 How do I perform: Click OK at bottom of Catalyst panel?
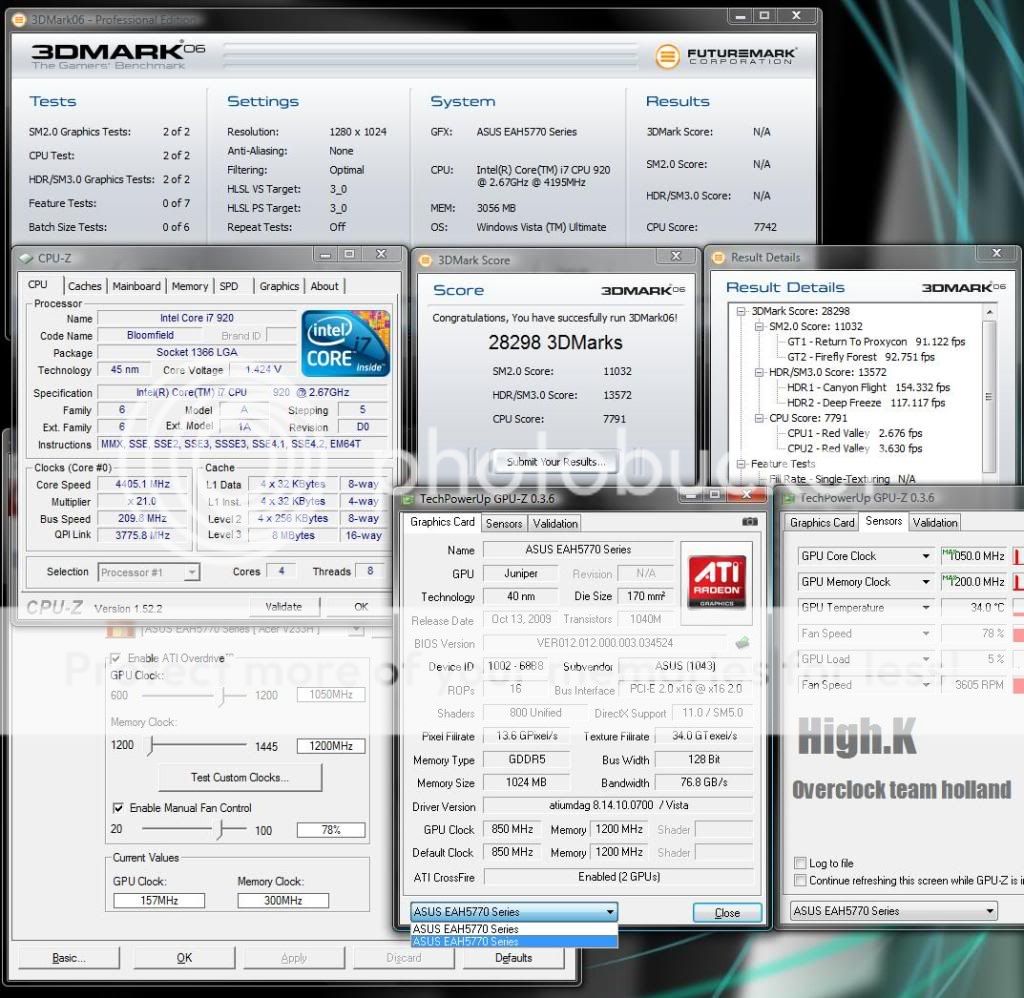point(184,958)
